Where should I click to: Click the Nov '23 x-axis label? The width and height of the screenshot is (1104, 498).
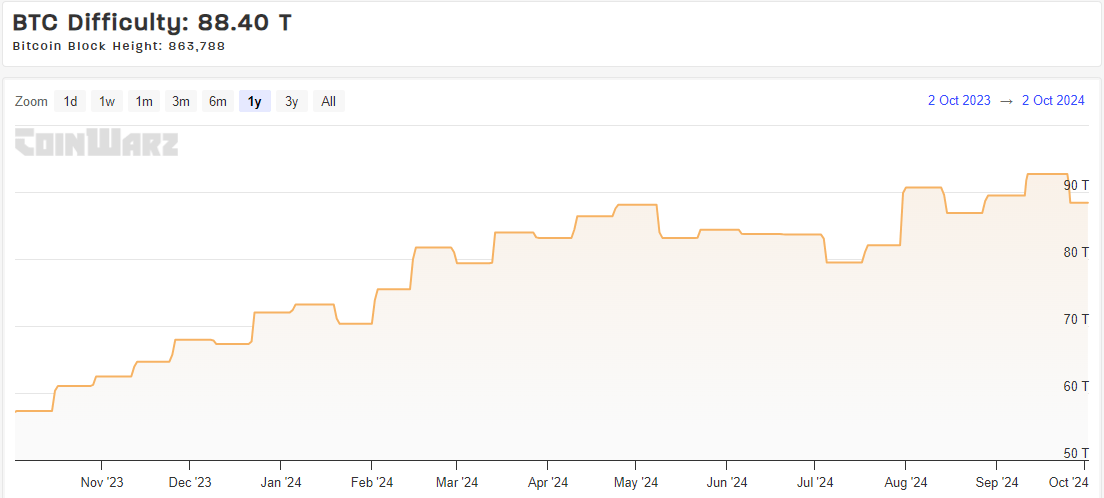click(102, 483)
